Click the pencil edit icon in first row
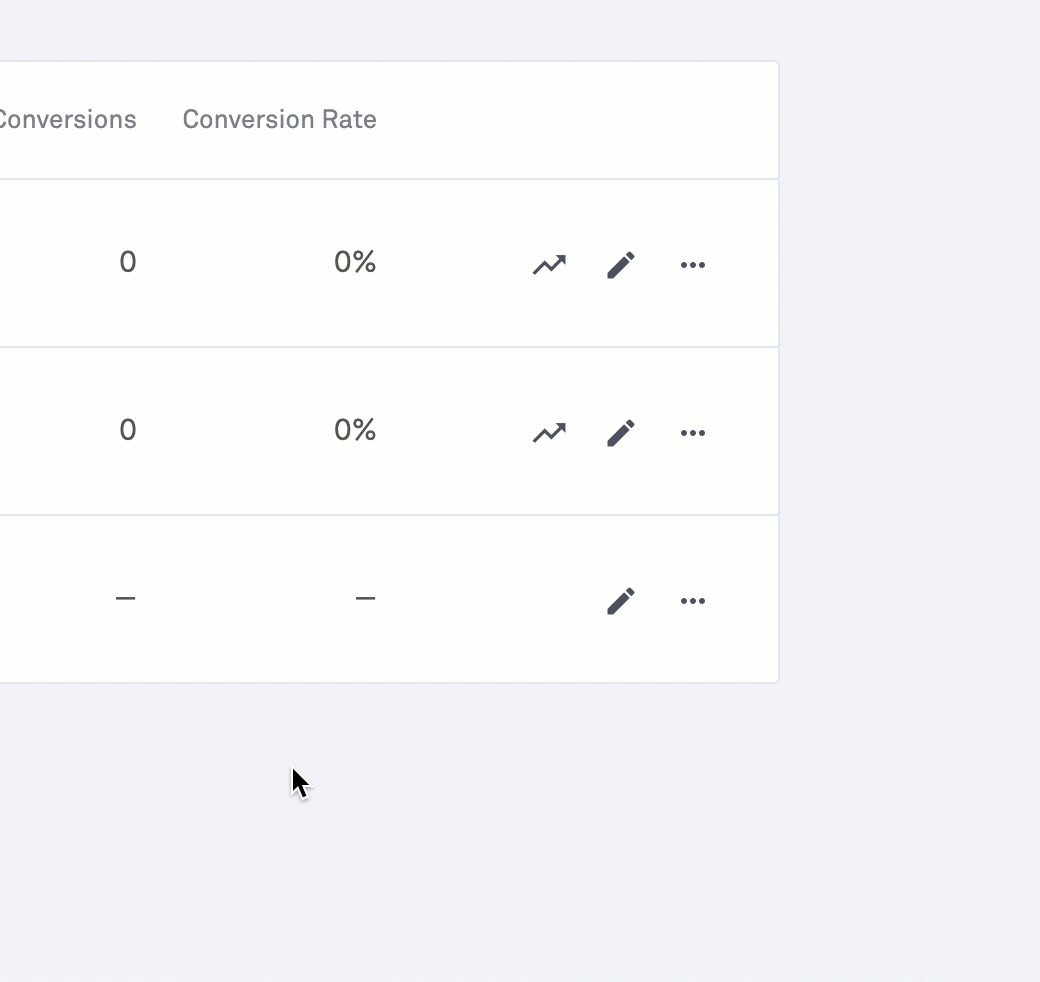 click(621, 265)
